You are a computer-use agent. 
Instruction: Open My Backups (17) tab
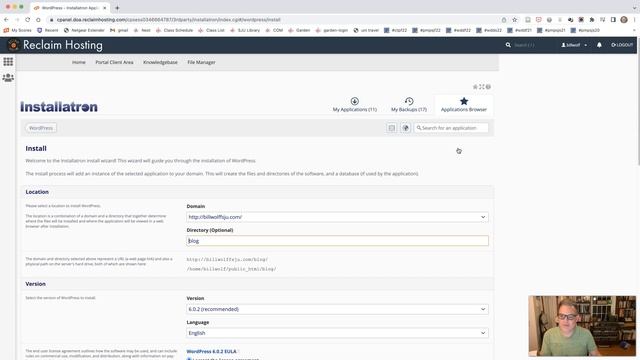click(409, 104)
